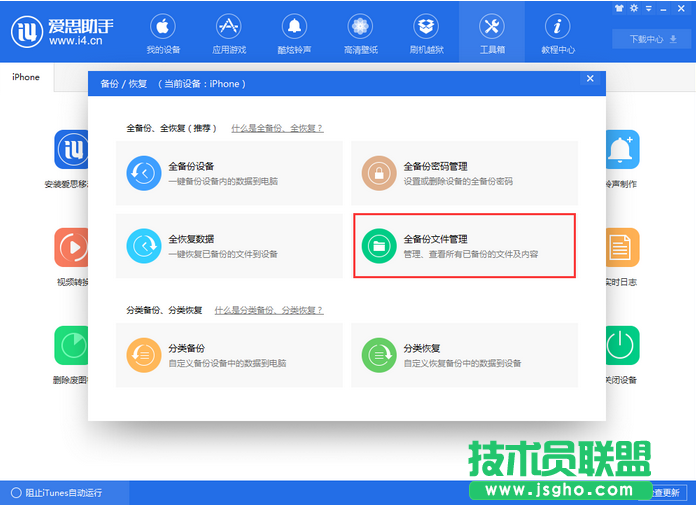Viewport: 696px width, 506px height.
Task: Click the 实时日志 log icon behind dialog
Action: (x=622, y=248)
